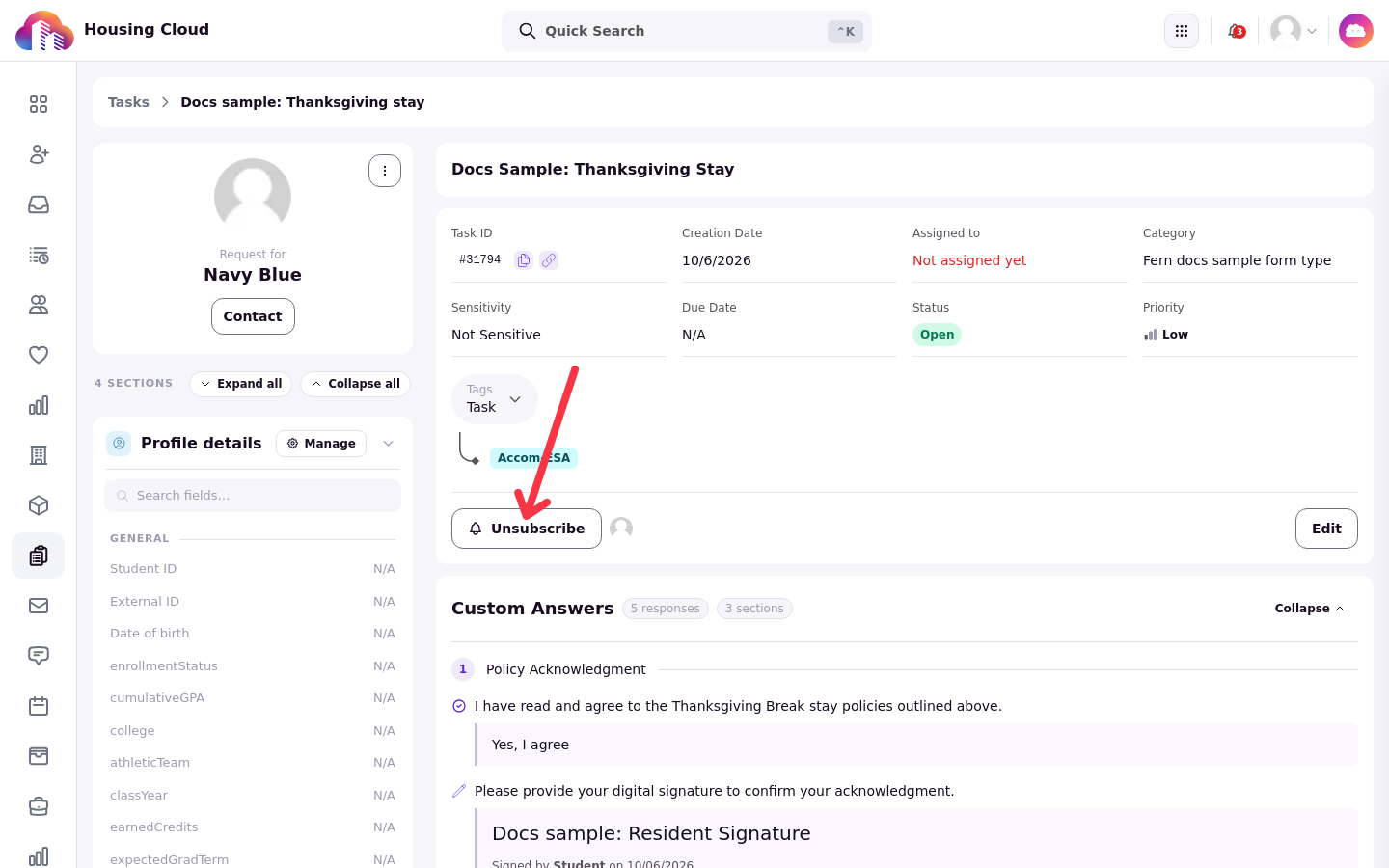Screen dimensions: 1389x868
Task: Go to Tasks breadcrumb
Action: click(x=128, y=102)
